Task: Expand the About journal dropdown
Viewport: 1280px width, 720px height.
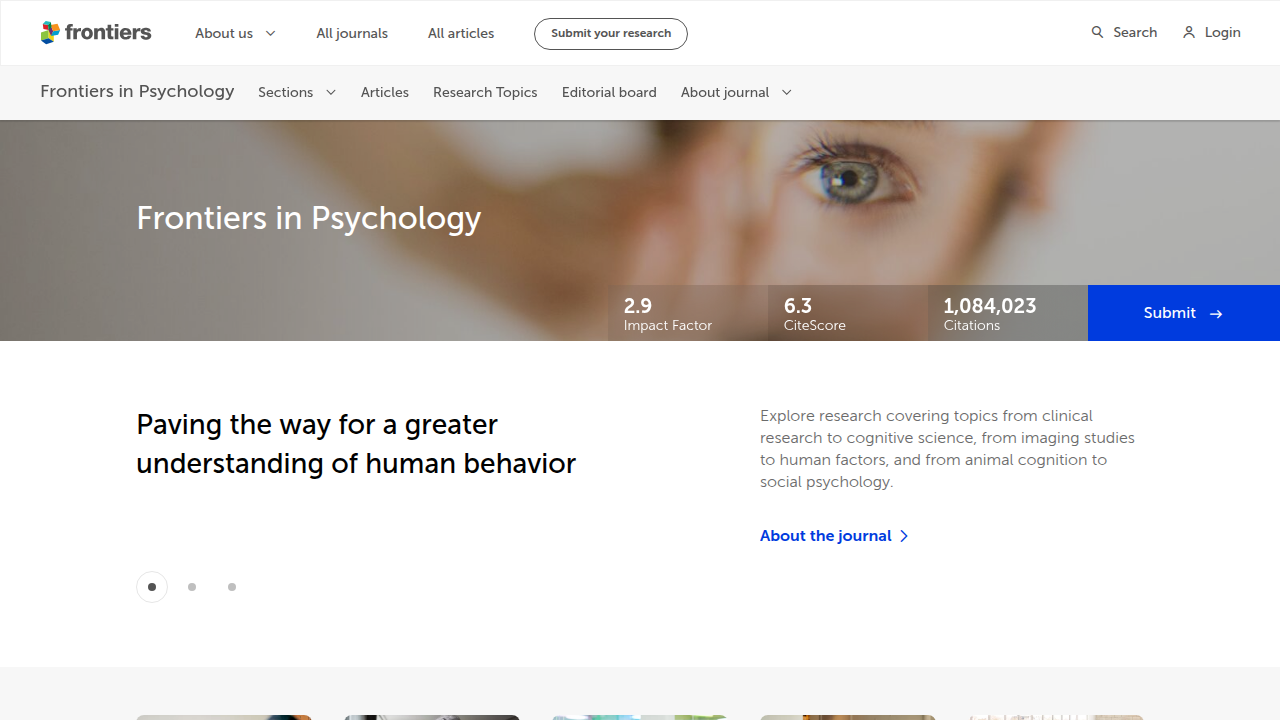Action: click(737, 92)
